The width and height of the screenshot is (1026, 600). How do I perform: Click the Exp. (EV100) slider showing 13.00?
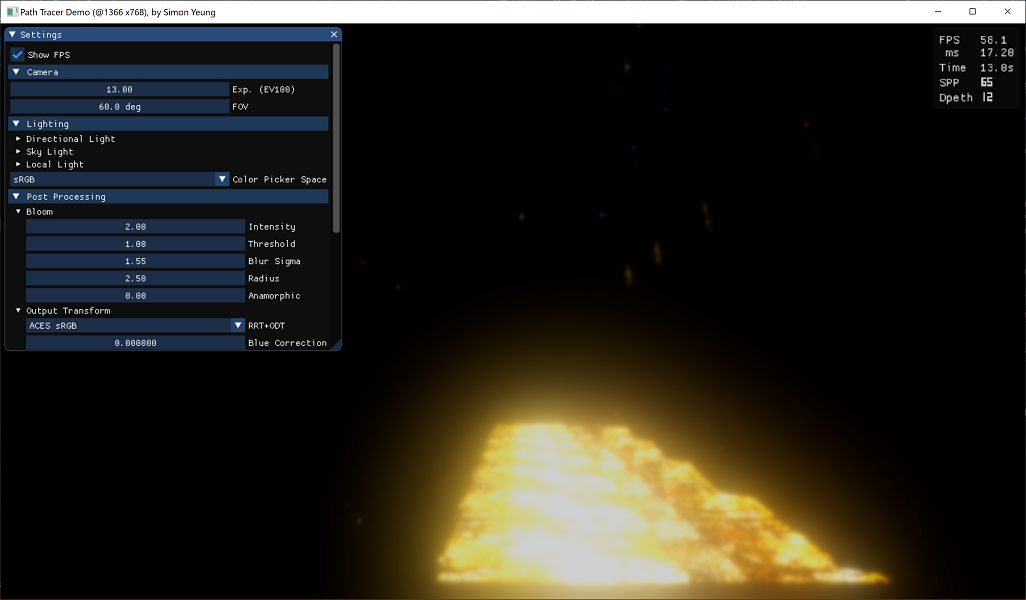(x=119, y=90)
